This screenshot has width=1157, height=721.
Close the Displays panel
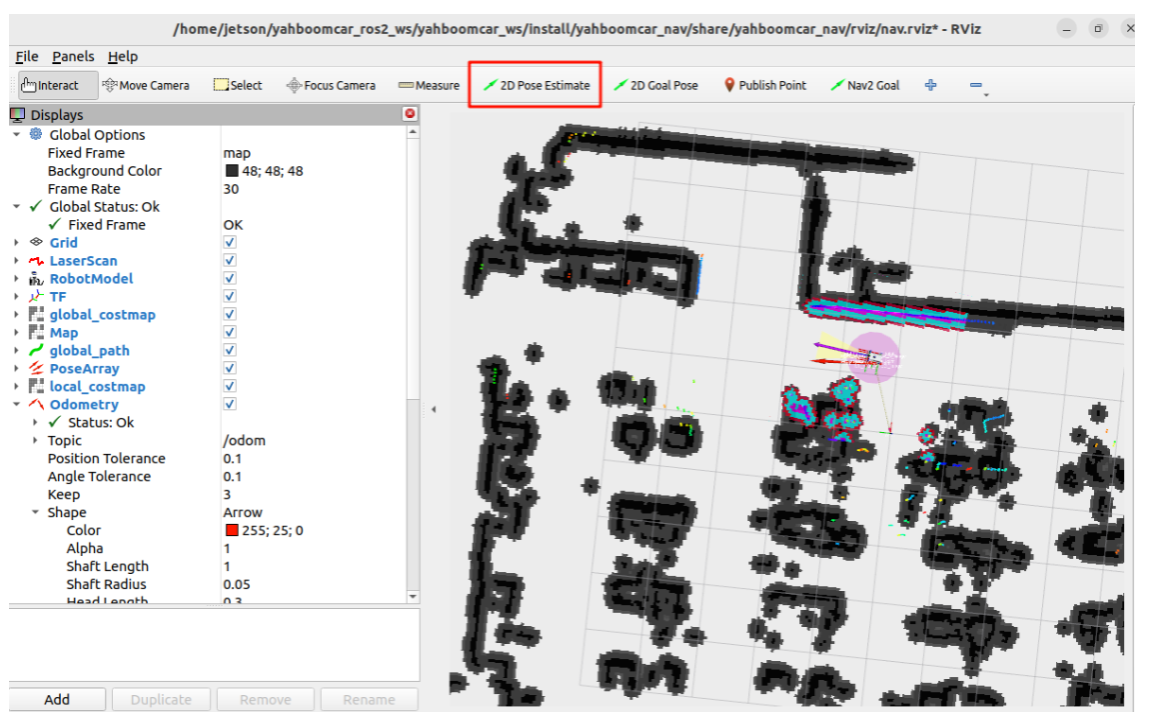coord(410,114)
